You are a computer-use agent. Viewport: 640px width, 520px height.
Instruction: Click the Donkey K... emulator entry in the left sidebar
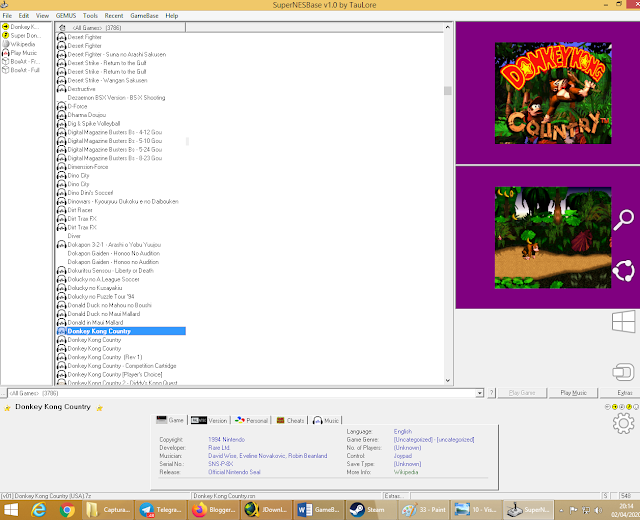tap(20, 27)
